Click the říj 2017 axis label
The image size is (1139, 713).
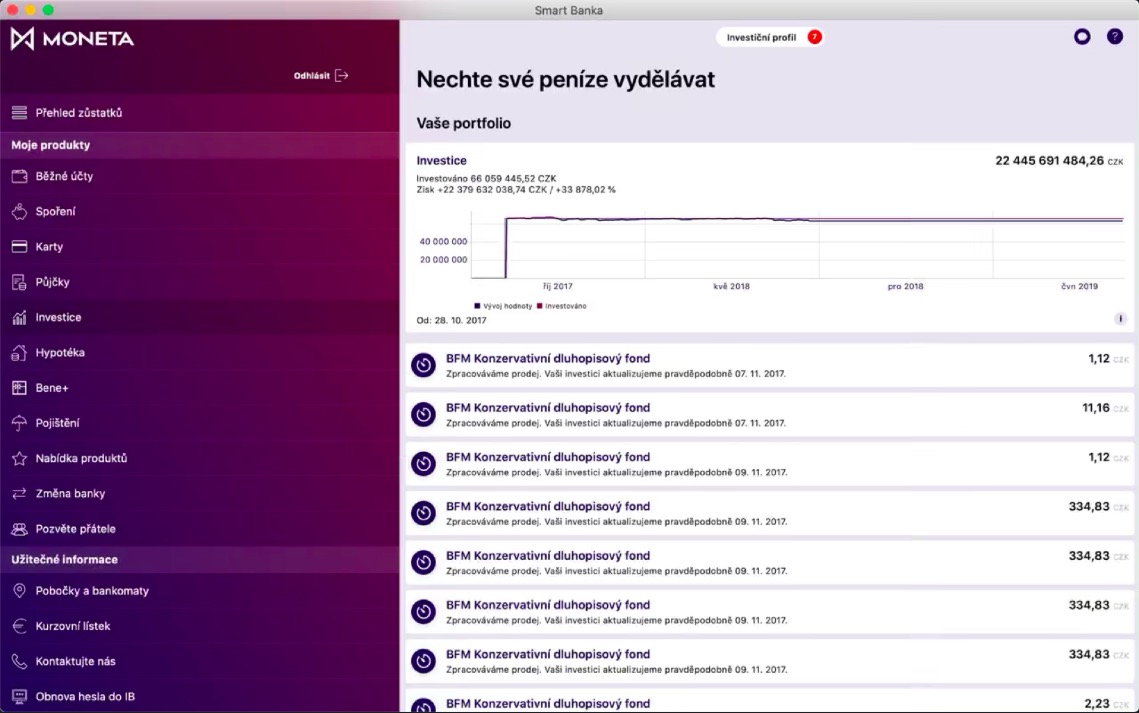click(558, 286)
